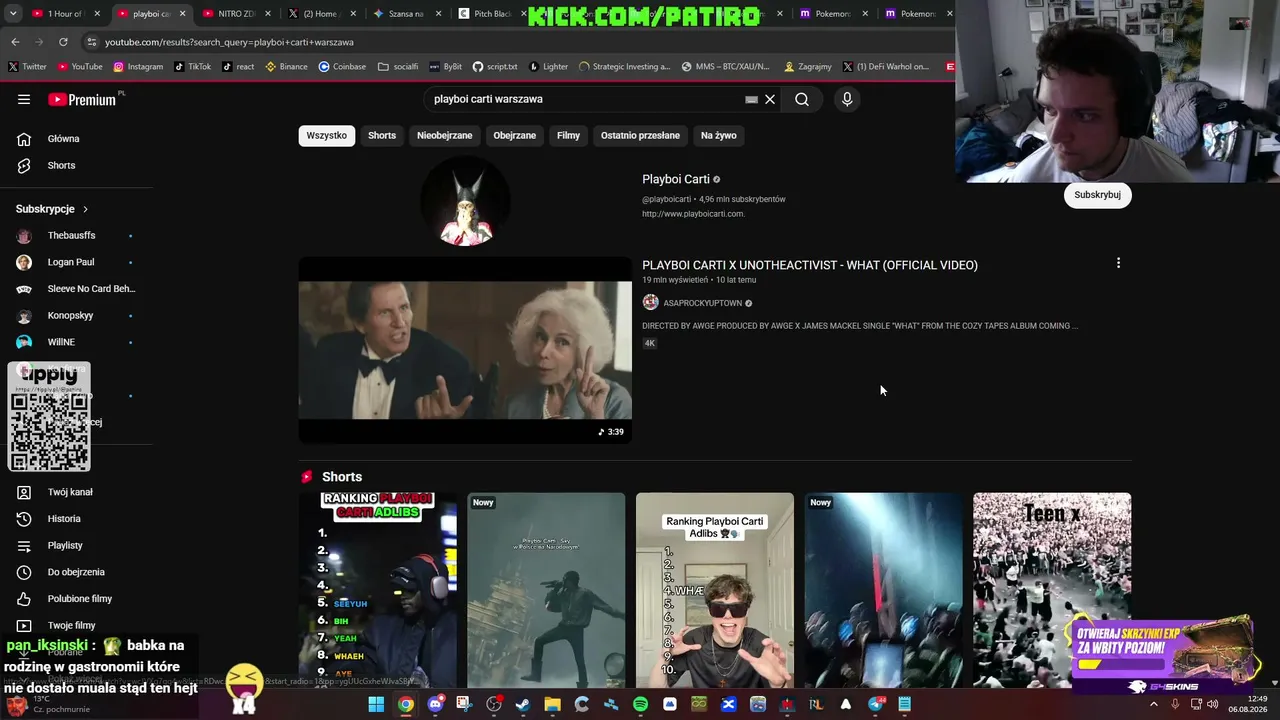Submit search with the magnifying glass button
Image resolution: width=1280 pixels, height=720 pixels.
[802, 99]
